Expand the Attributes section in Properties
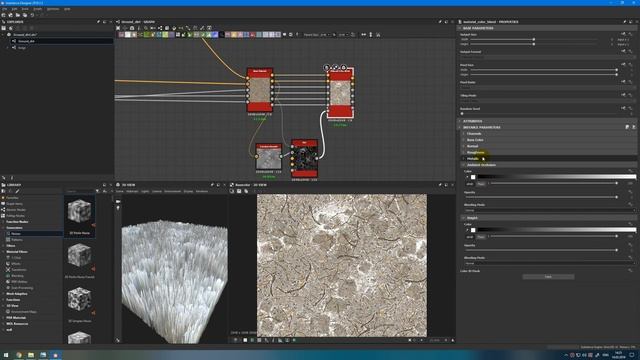 (x=460, y=121)
